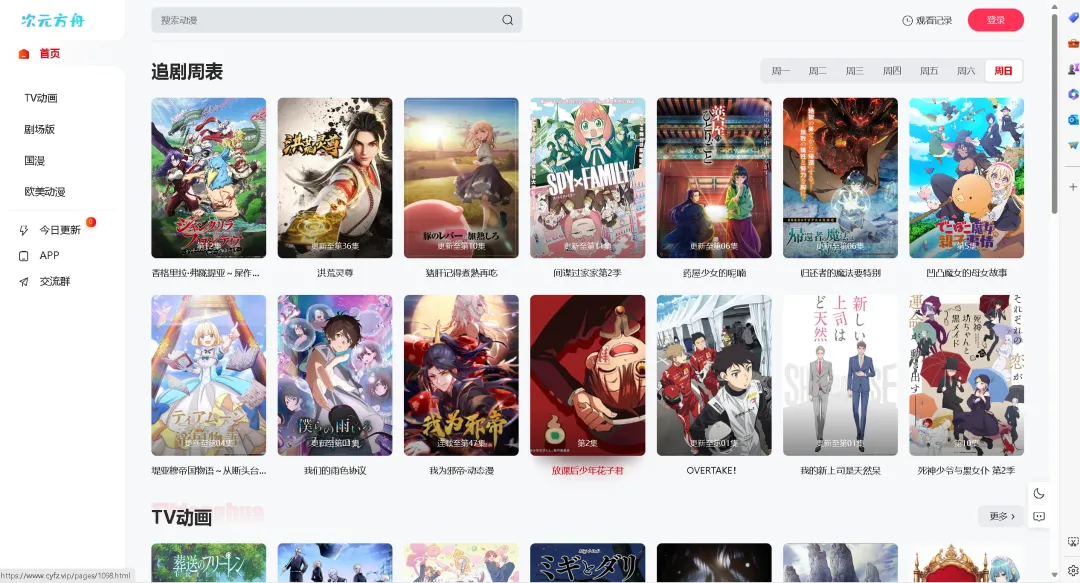Open the 洪荒灵尊 poster
The image size is (1080, 583).
[x=335, y=178]
